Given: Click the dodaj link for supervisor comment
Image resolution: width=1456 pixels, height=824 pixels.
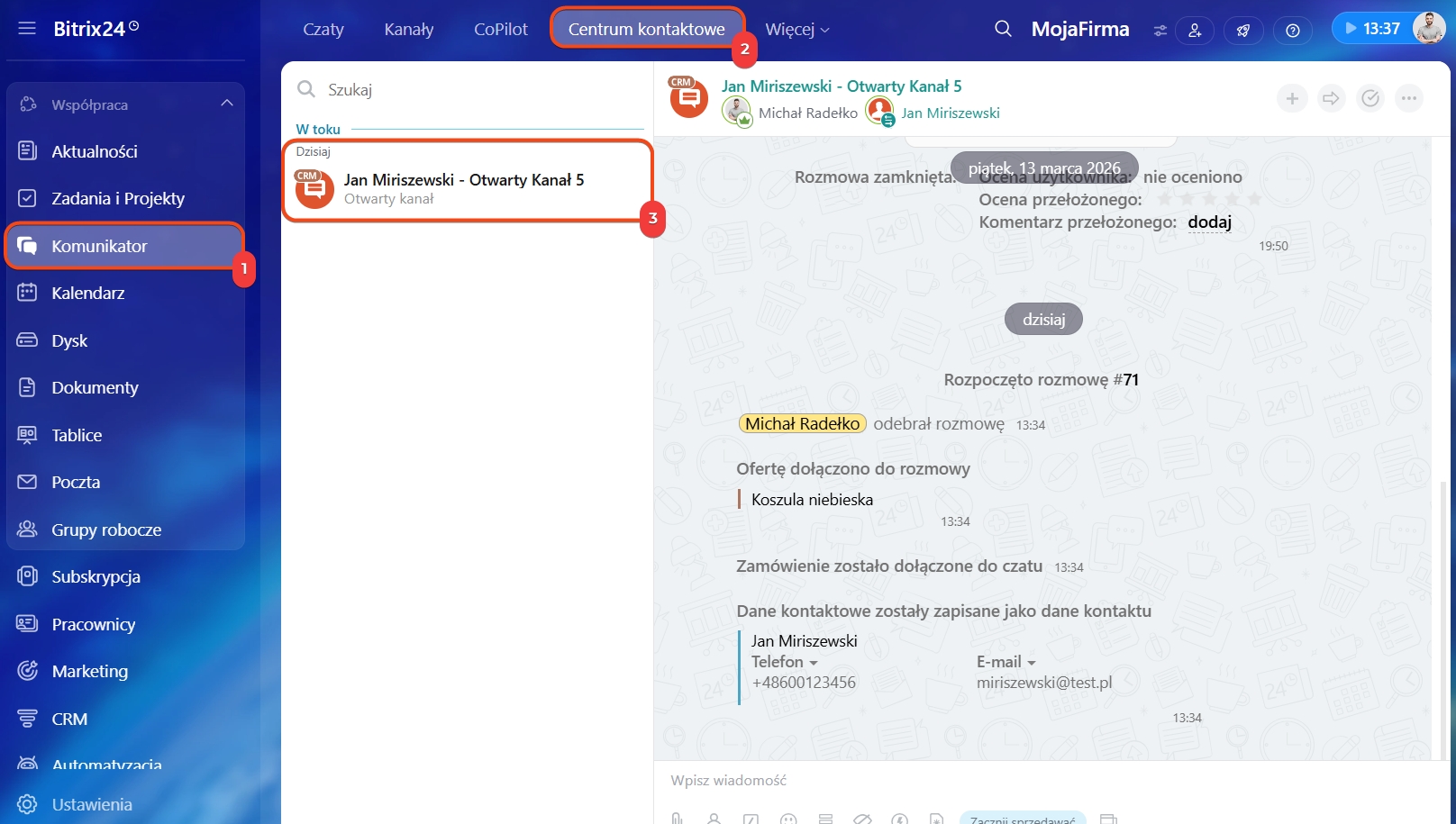Looking at the screenshot, I should tap(1210, 222).
